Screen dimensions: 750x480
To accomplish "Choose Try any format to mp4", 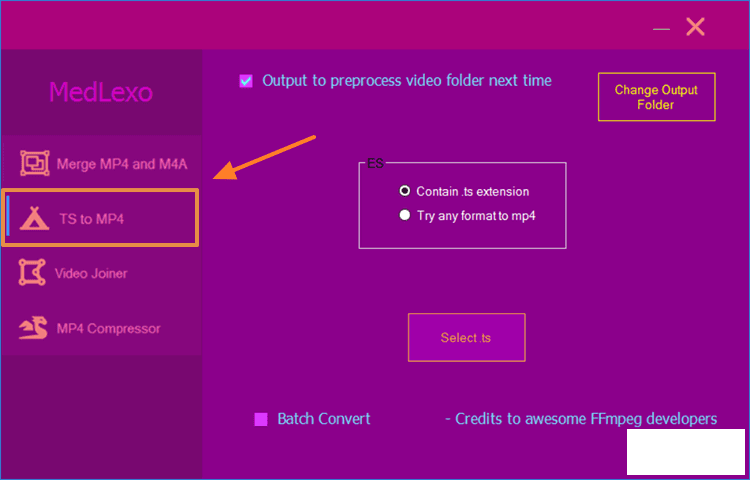I will [x=405, y=215].
